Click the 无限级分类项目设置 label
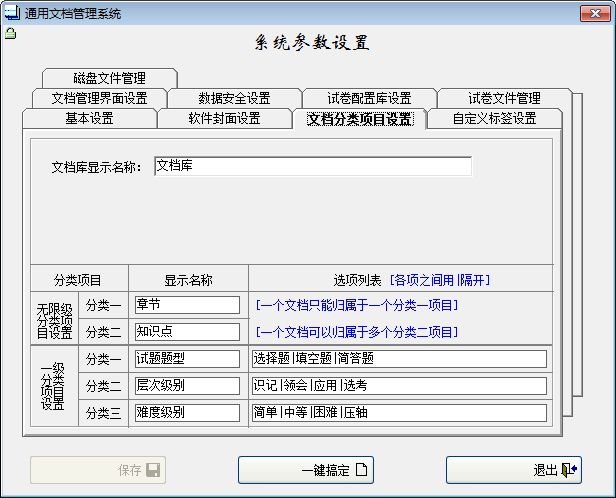 [55, 321]
